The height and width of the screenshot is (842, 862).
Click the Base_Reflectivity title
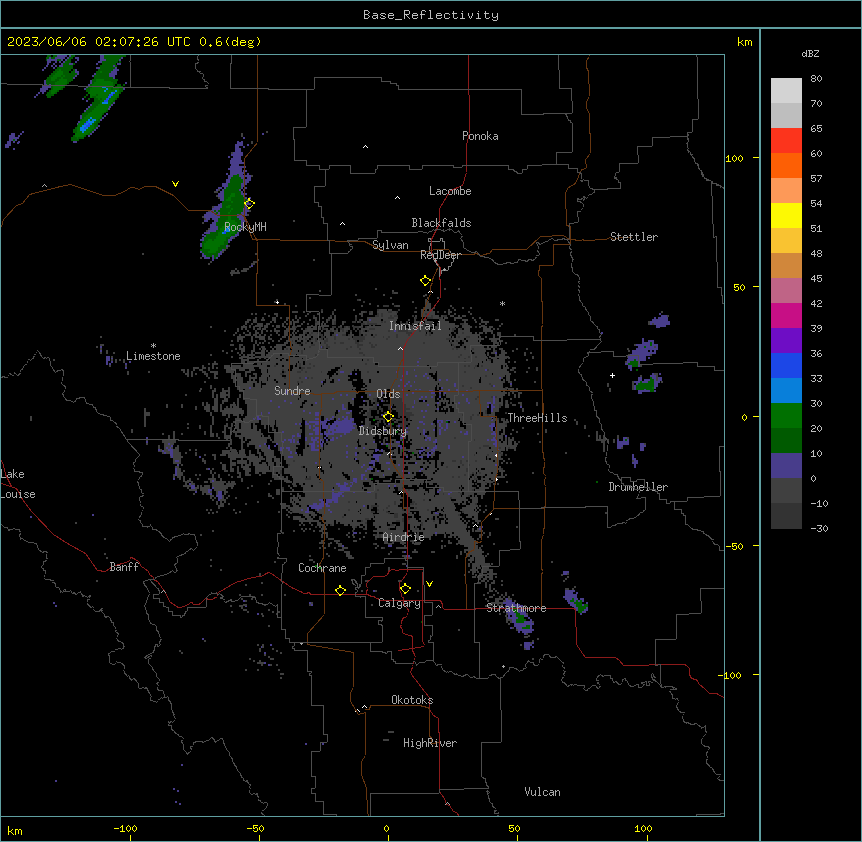pyautogui.click(x=431, y=15)
